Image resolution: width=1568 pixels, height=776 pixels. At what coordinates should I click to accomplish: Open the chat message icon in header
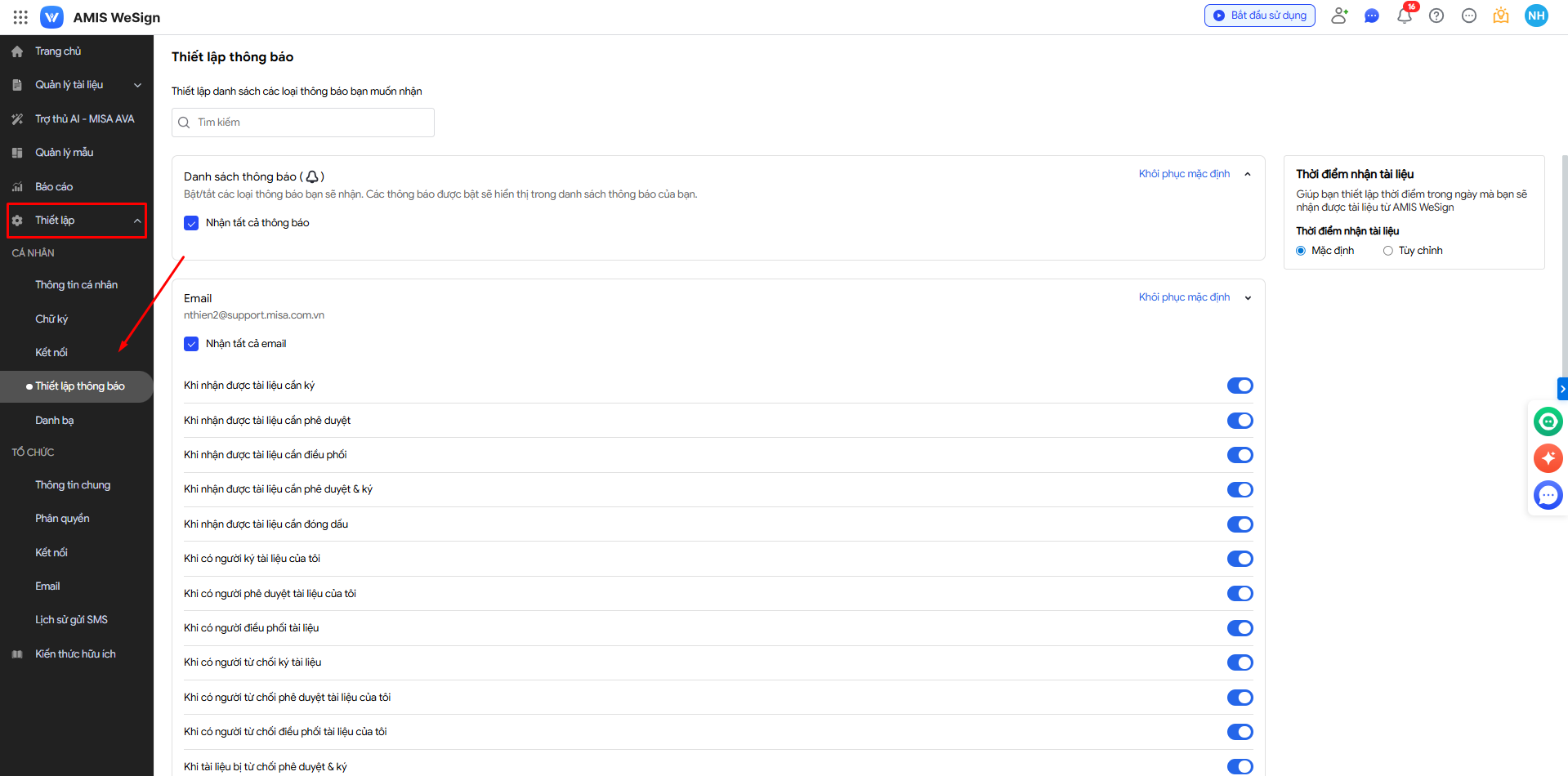click(1371, 16)
